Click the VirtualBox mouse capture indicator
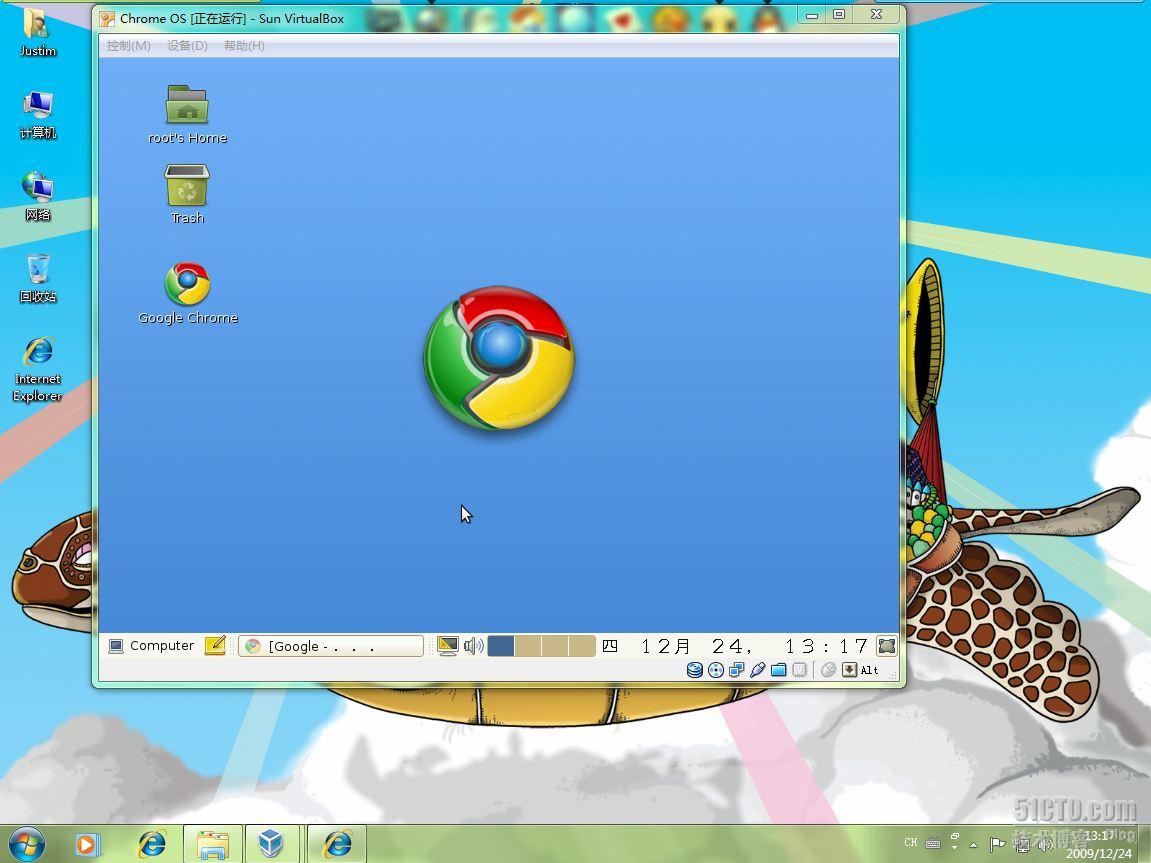This screenshot has width=1151, height=863. click(x=829, y=669)
